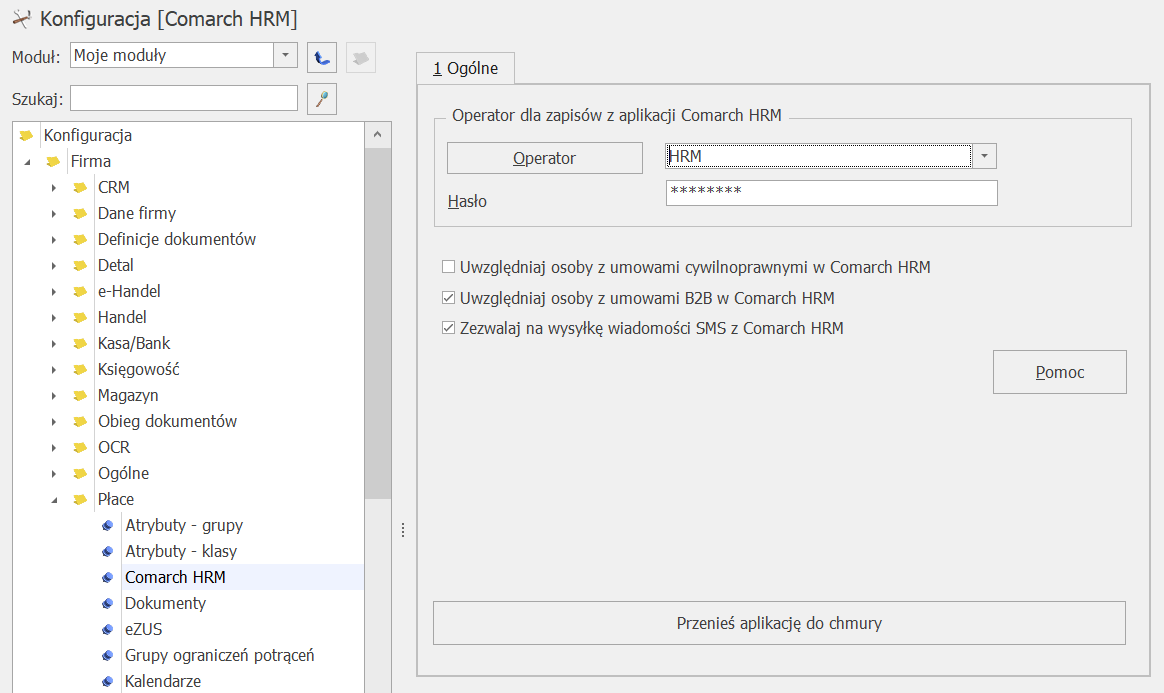Collapse the Firma tree node
This screenshot has width=1164, height=693.
[27, 162]
